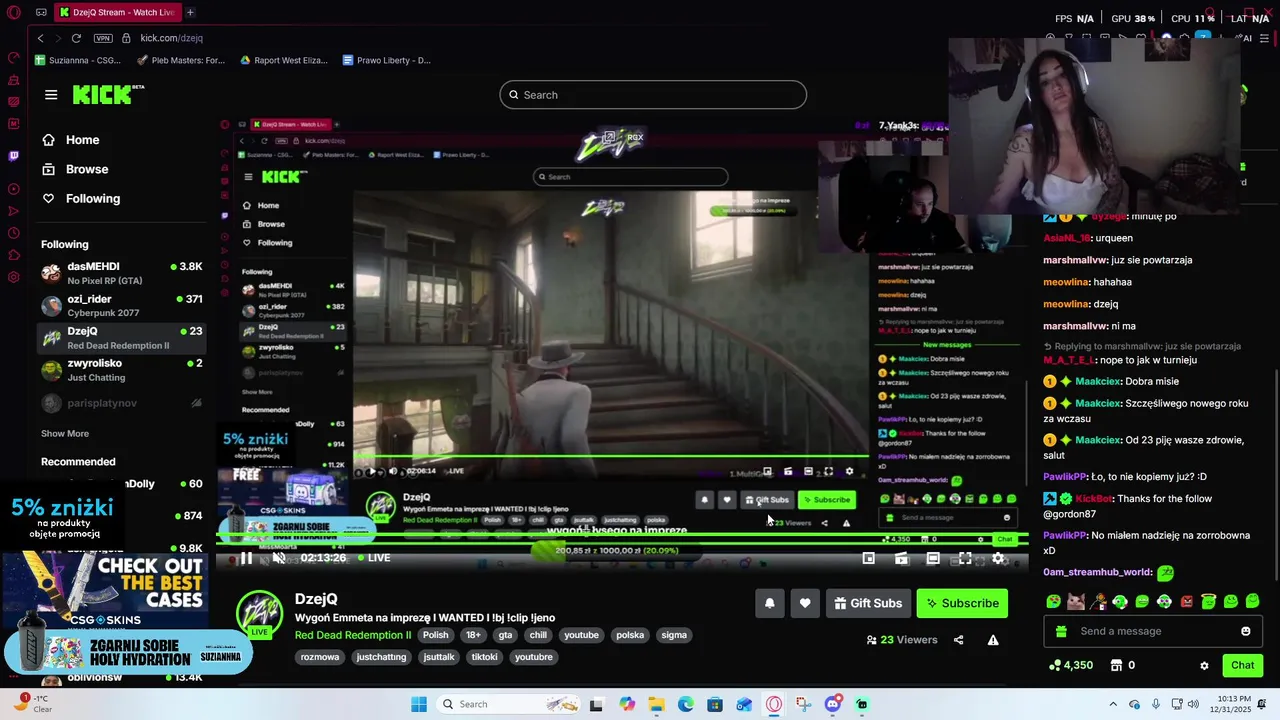
Task: Open the Opera main menu icon
Action: click(13, 13)
